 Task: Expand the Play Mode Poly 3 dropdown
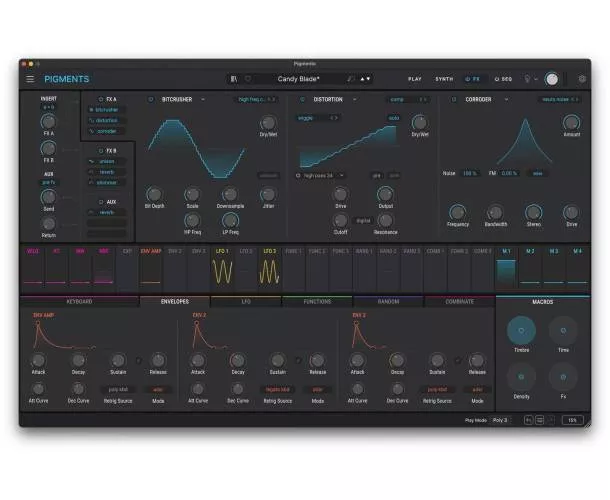(502, 420)
